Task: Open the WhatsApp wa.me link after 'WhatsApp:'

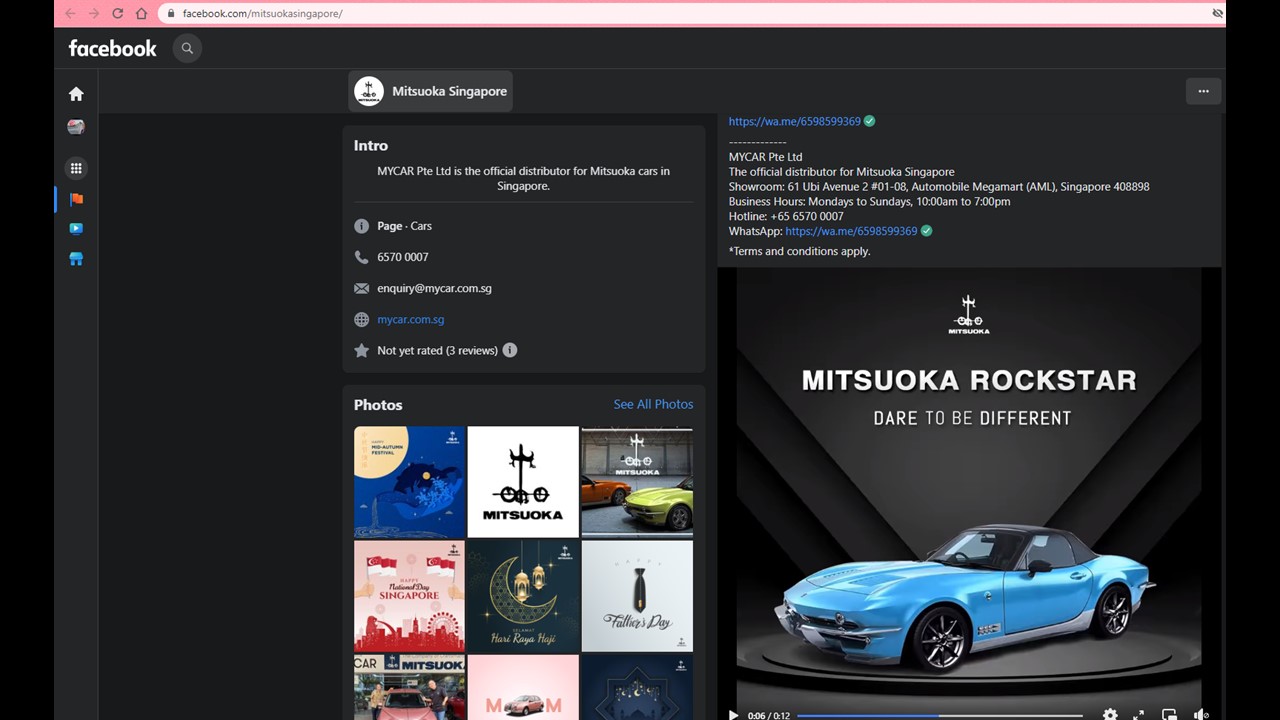Action: [851, 231]
